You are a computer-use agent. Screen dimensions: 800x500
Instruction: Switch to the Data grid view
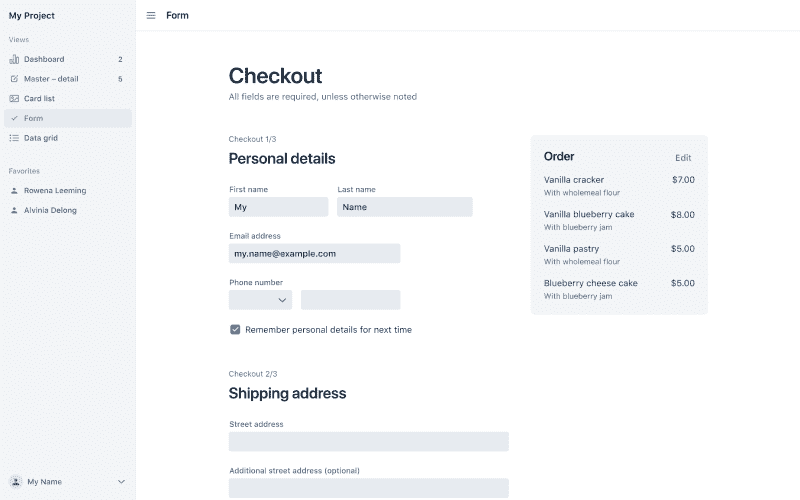click(x=41, y=138)
